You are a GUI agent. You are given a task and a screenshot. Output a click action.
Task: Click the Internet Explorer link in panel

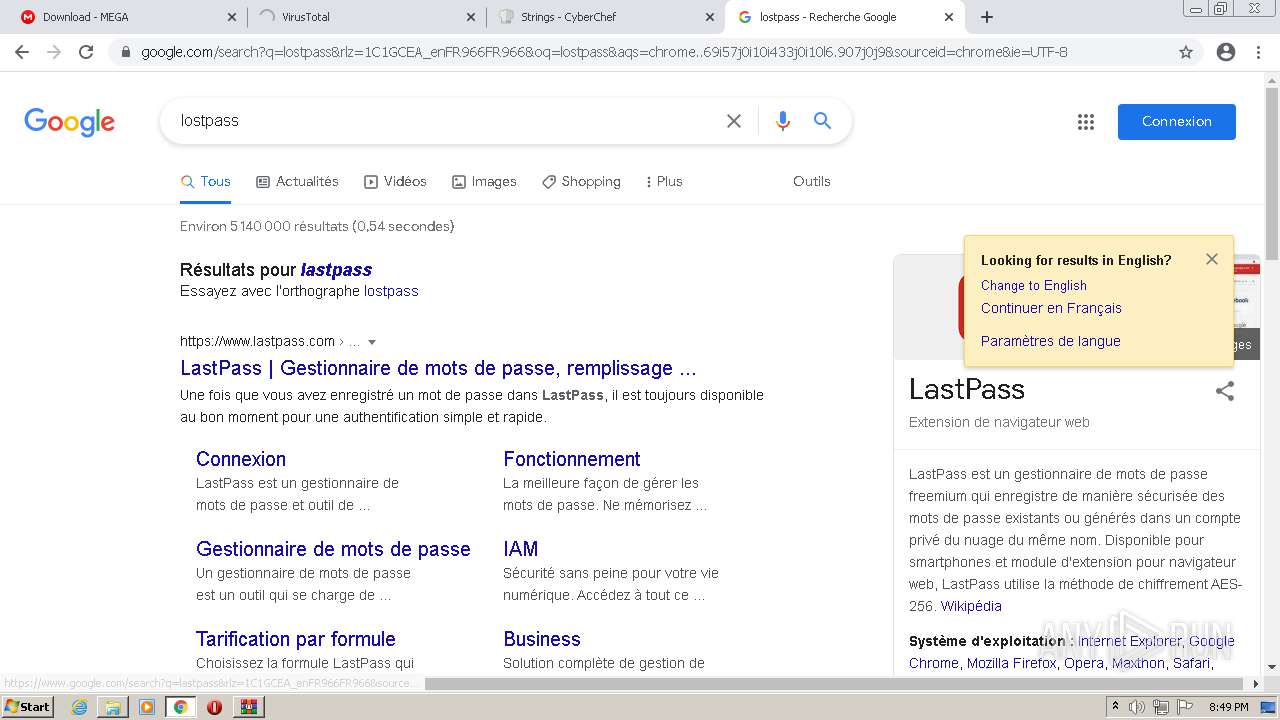click(1129, 641)
